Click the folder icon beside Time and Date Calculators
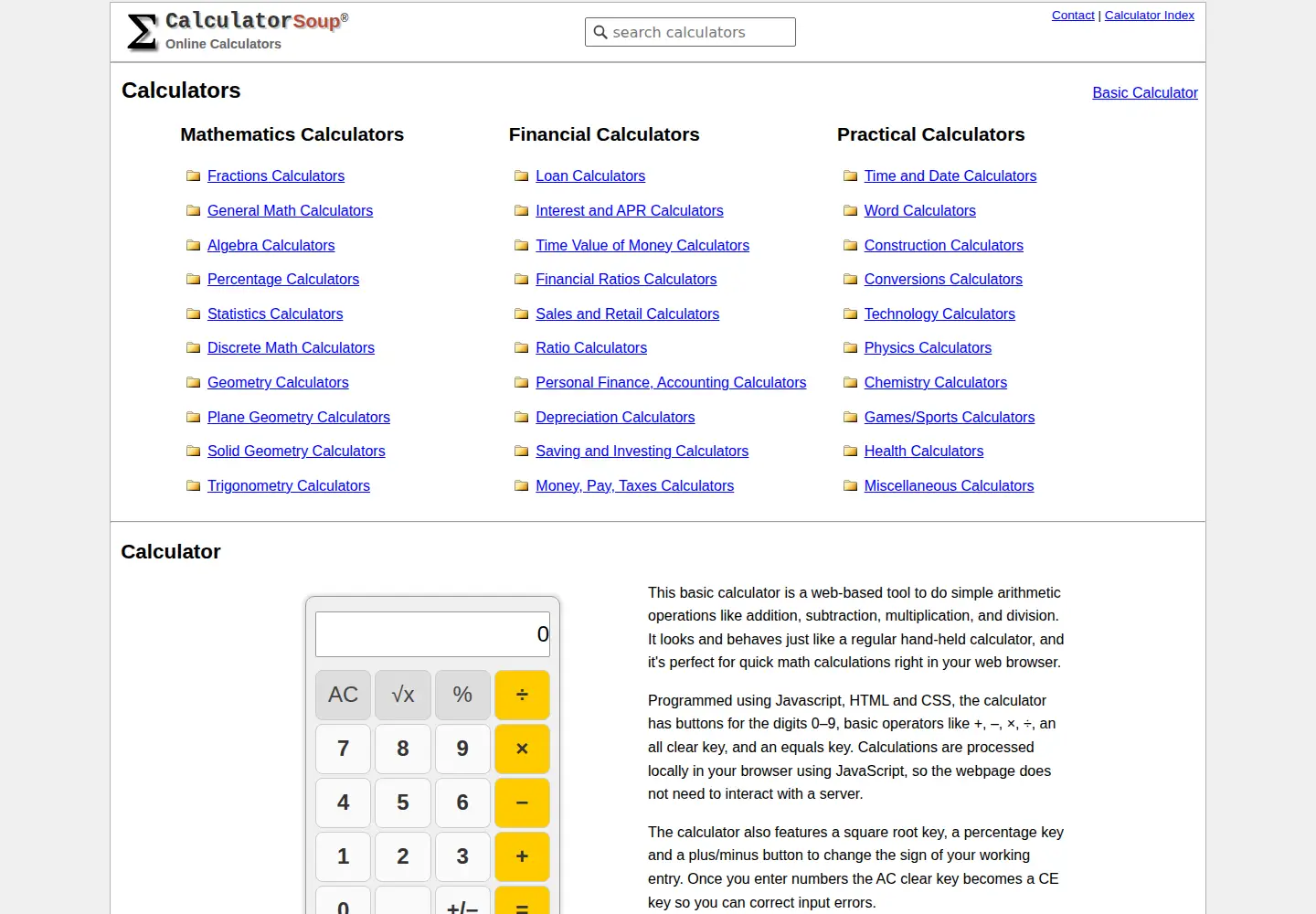 coord(850,176)
